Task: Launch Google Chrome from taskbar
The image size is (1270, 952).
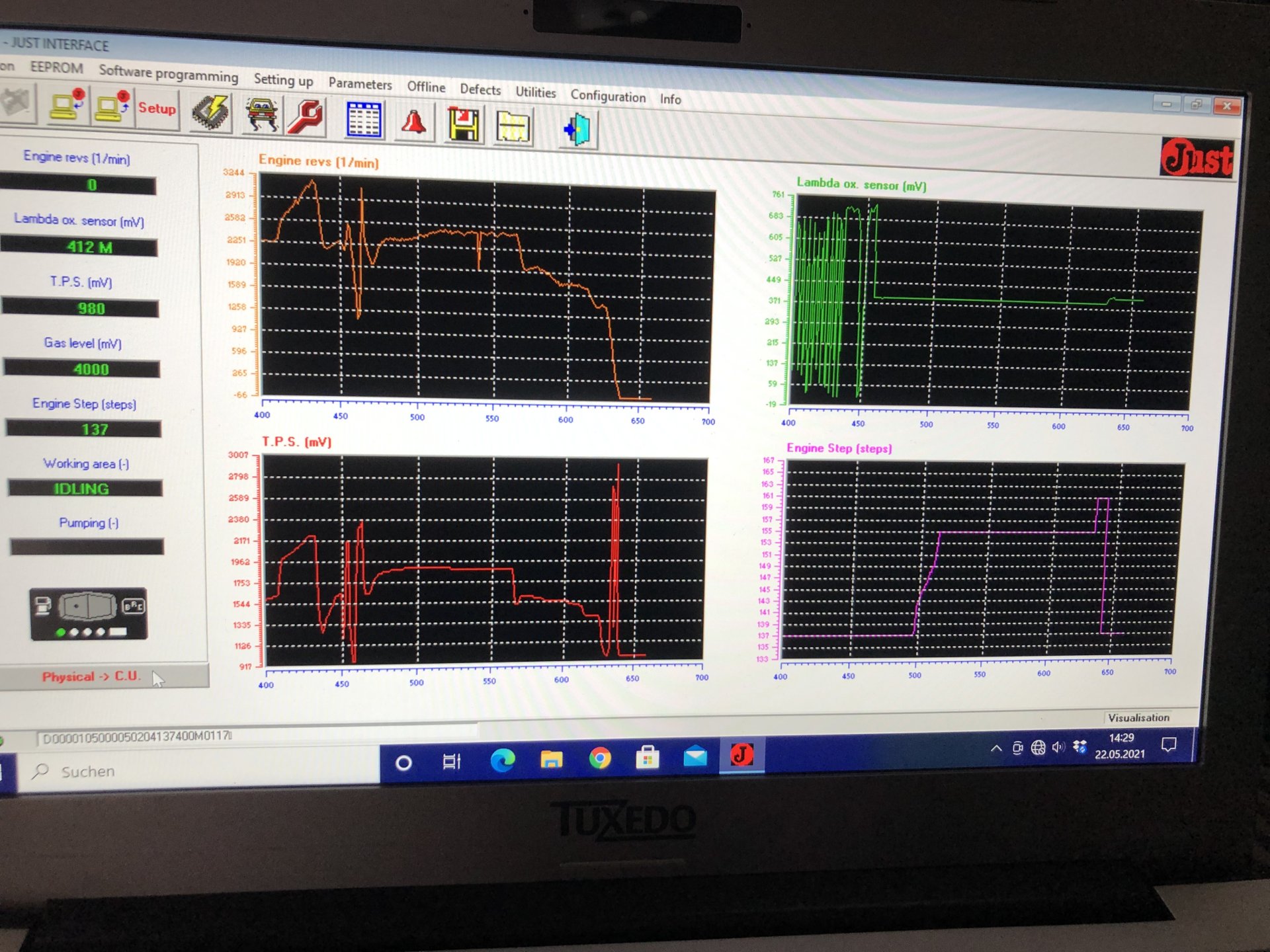Action: pos(600,758)
